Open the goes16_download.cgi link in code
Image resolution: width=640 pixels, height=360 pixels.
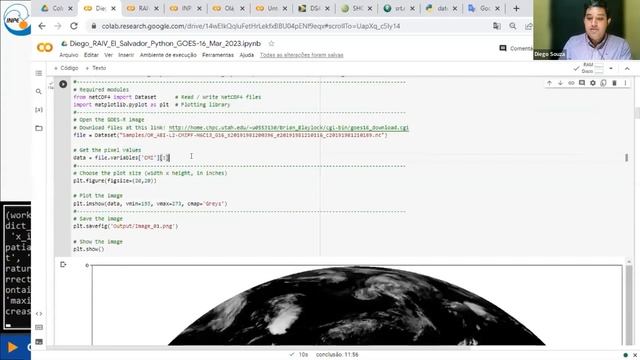tap(289, 127)
